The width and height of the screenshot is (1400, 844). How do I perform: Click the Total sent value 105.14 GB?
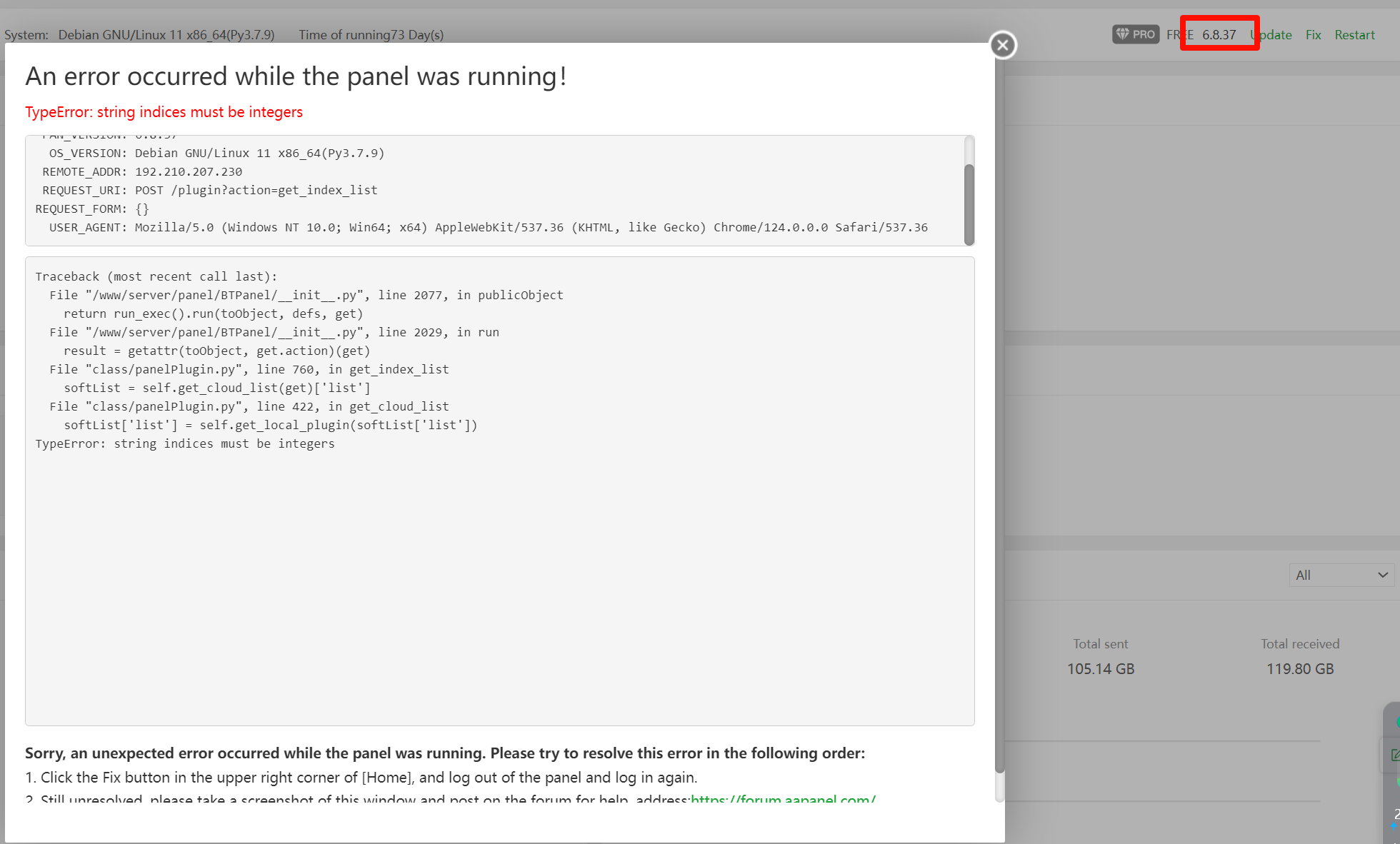[x=1100, y=669]
